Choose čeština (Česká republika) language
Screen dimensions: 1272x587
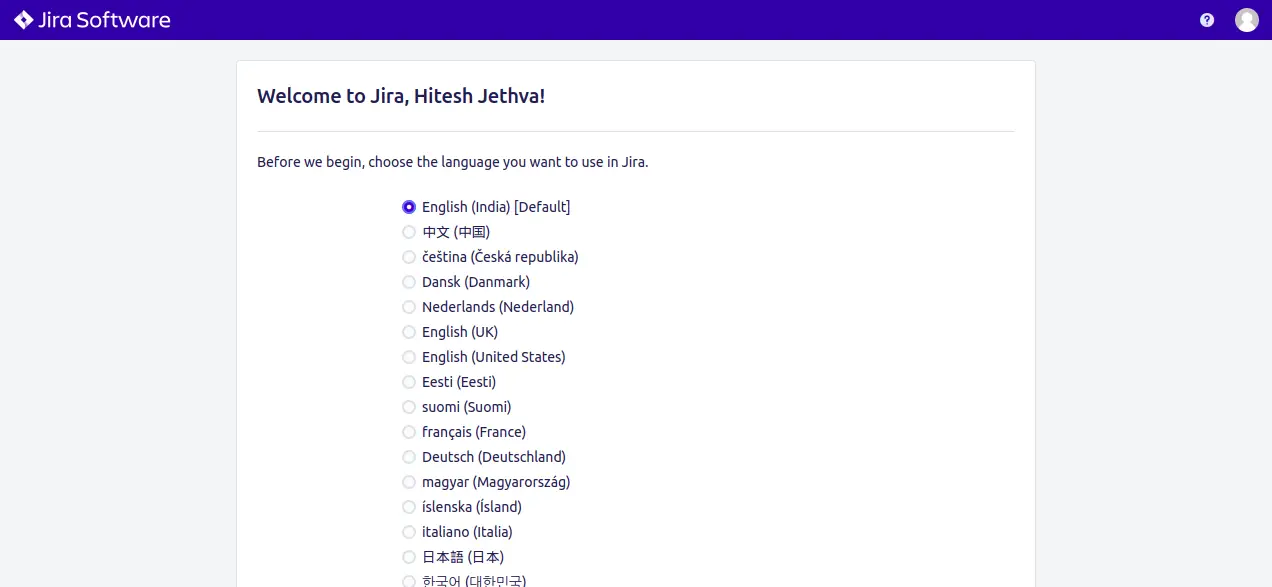point(409,257)
